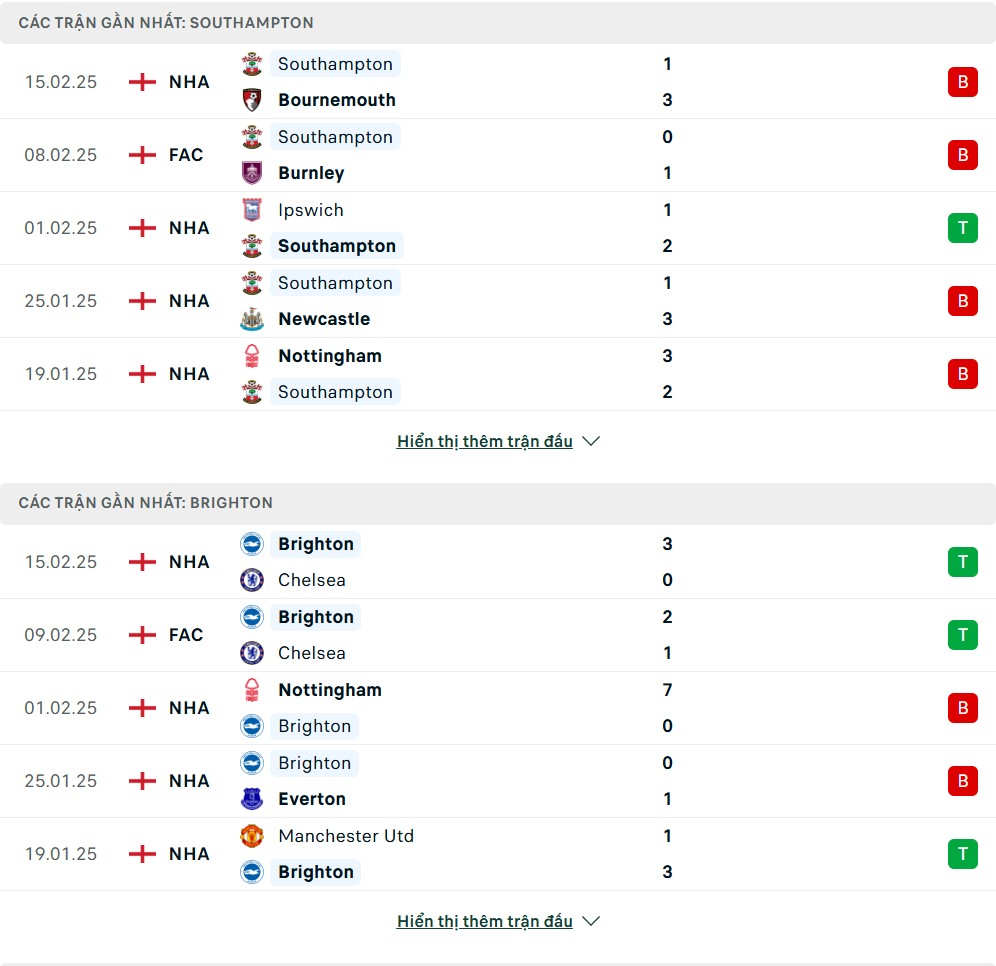996x966 pixels.
Task: Click the Chelsea crest in the 15.02.25 match
Action: pos(252,580)
